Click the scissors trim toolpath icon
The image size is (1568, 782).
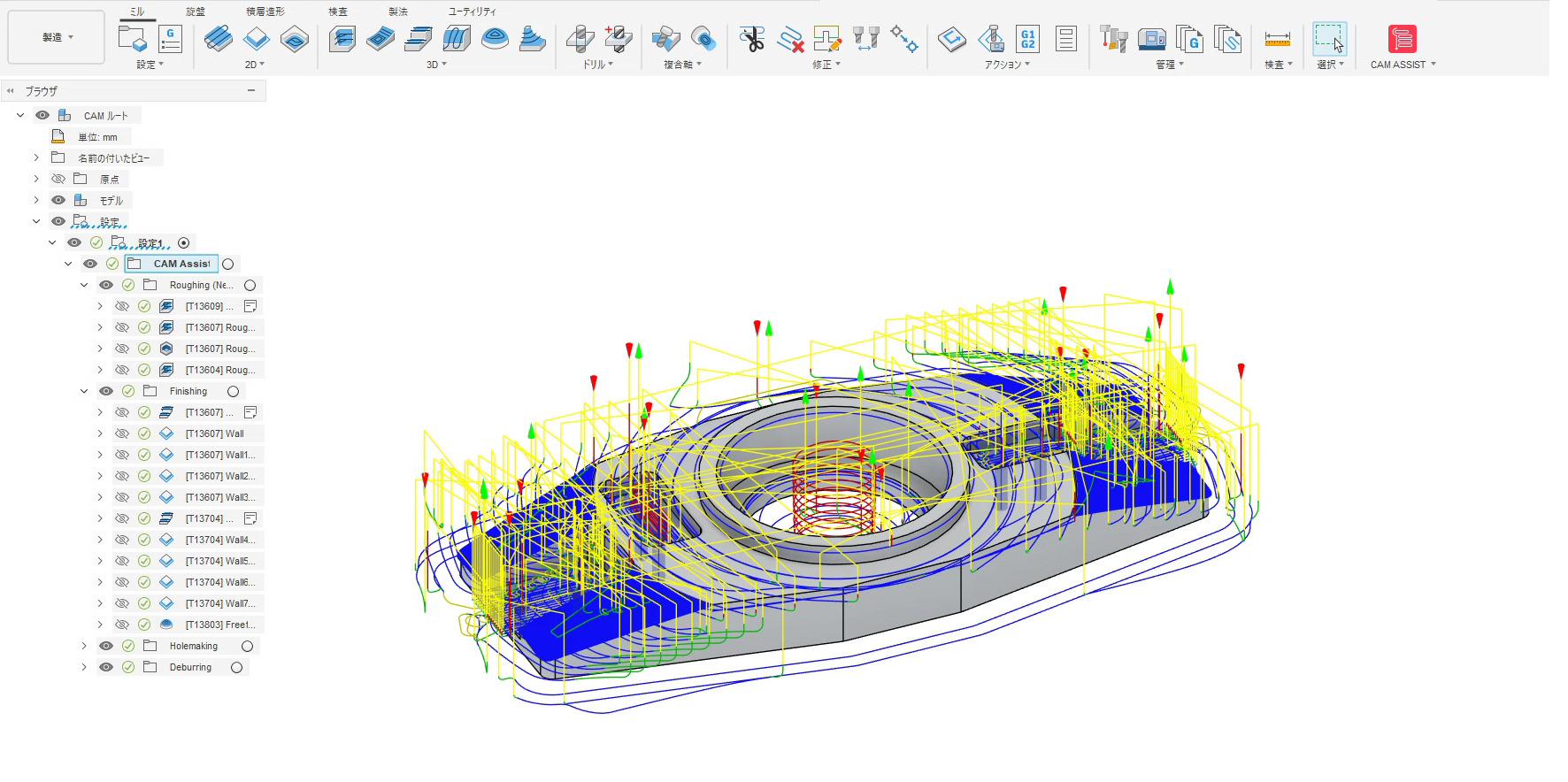click(751, 40)
